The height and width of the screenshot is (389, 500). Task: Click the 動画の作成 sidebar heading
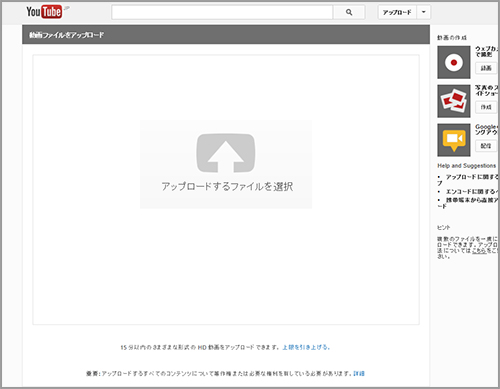(x=452, y=38)
